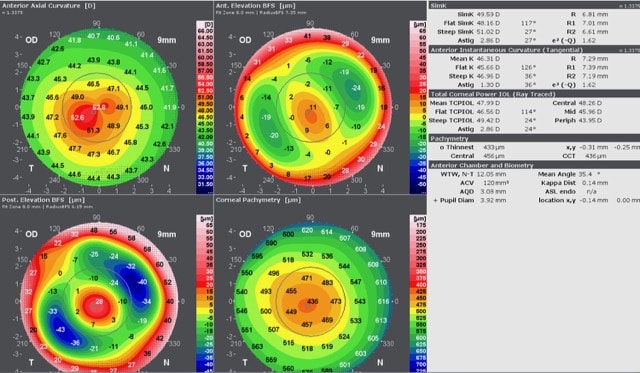Click the R 6.81 mm value
640x373 pixels.
pos(596,14)
